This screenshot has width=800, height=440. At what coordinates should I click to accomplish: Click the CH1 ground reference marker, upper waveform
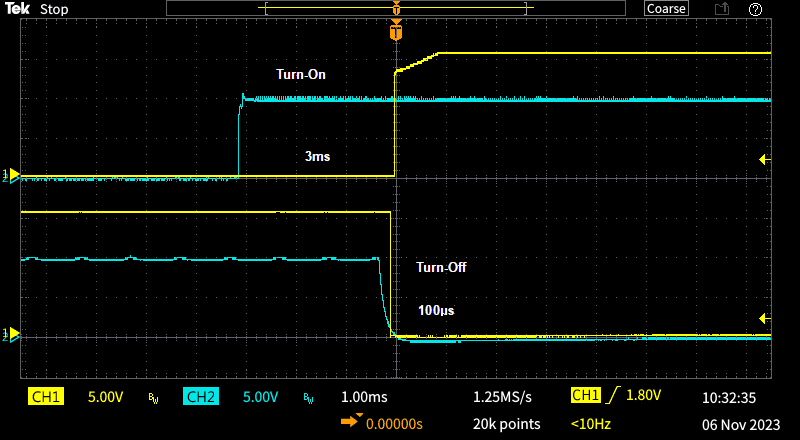point(12,174)
